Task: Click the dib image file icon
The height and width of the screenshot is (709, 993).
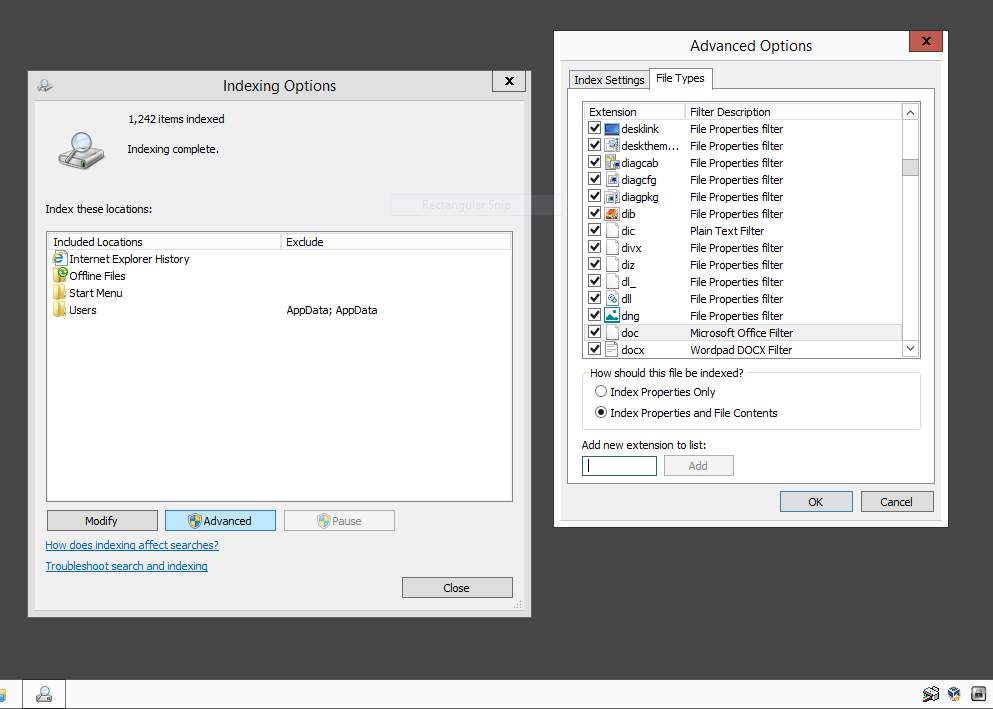Action: 612,214
